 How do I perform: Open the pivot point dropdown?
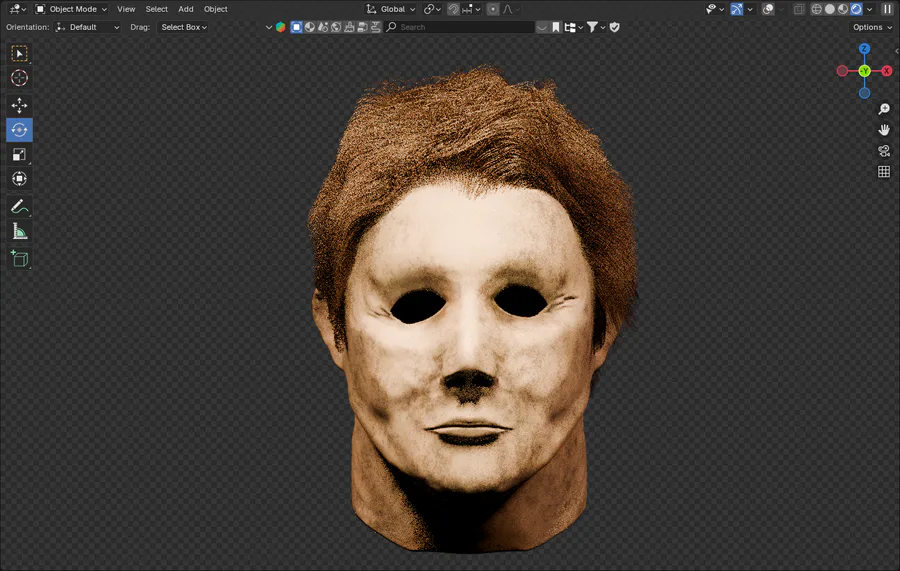[x=432, y=9]
